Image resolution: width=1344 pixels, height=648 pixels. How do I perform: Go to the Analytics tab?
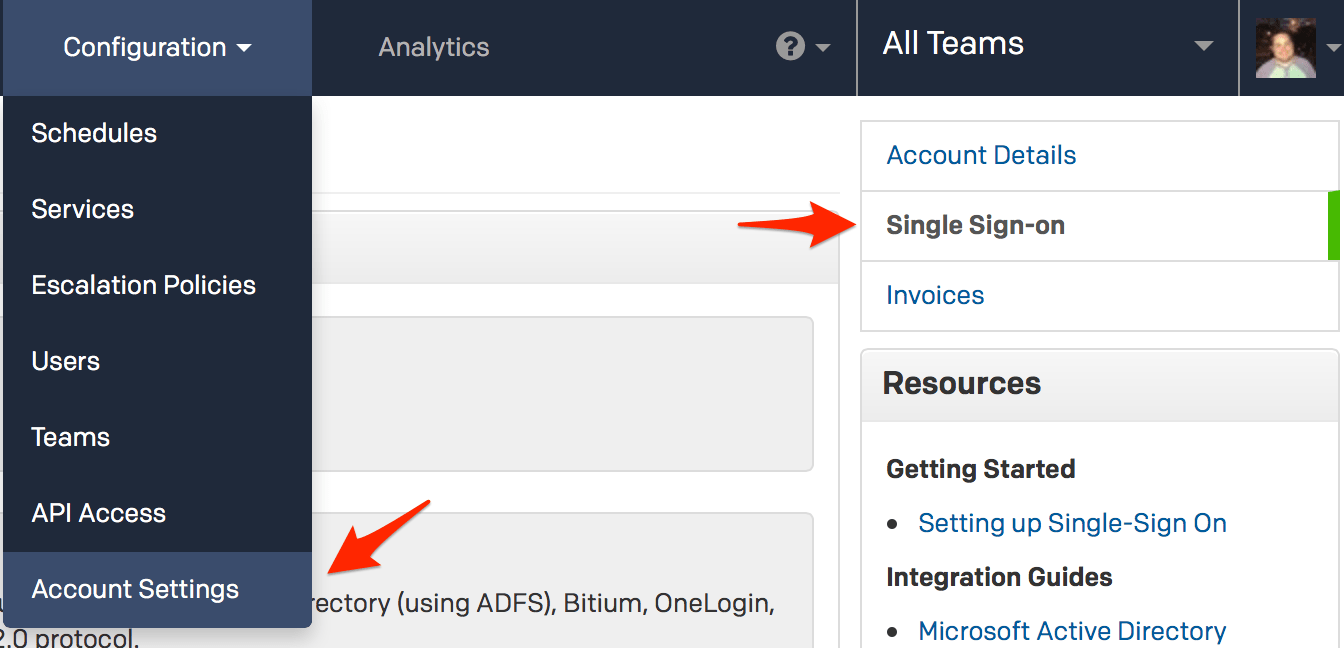pyautogui.click(x=433, y=48)
